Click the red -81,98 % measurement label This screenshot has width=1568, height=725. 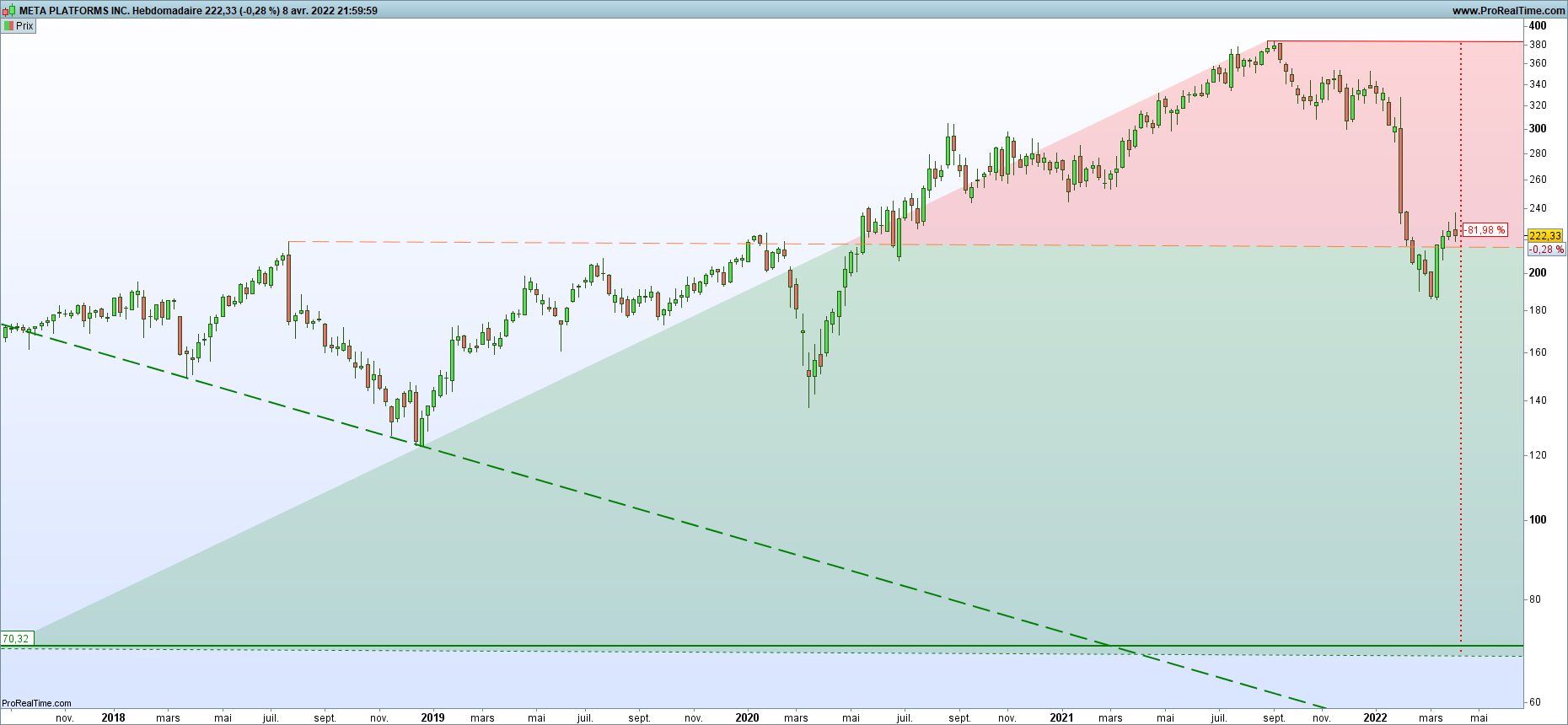1485,230
